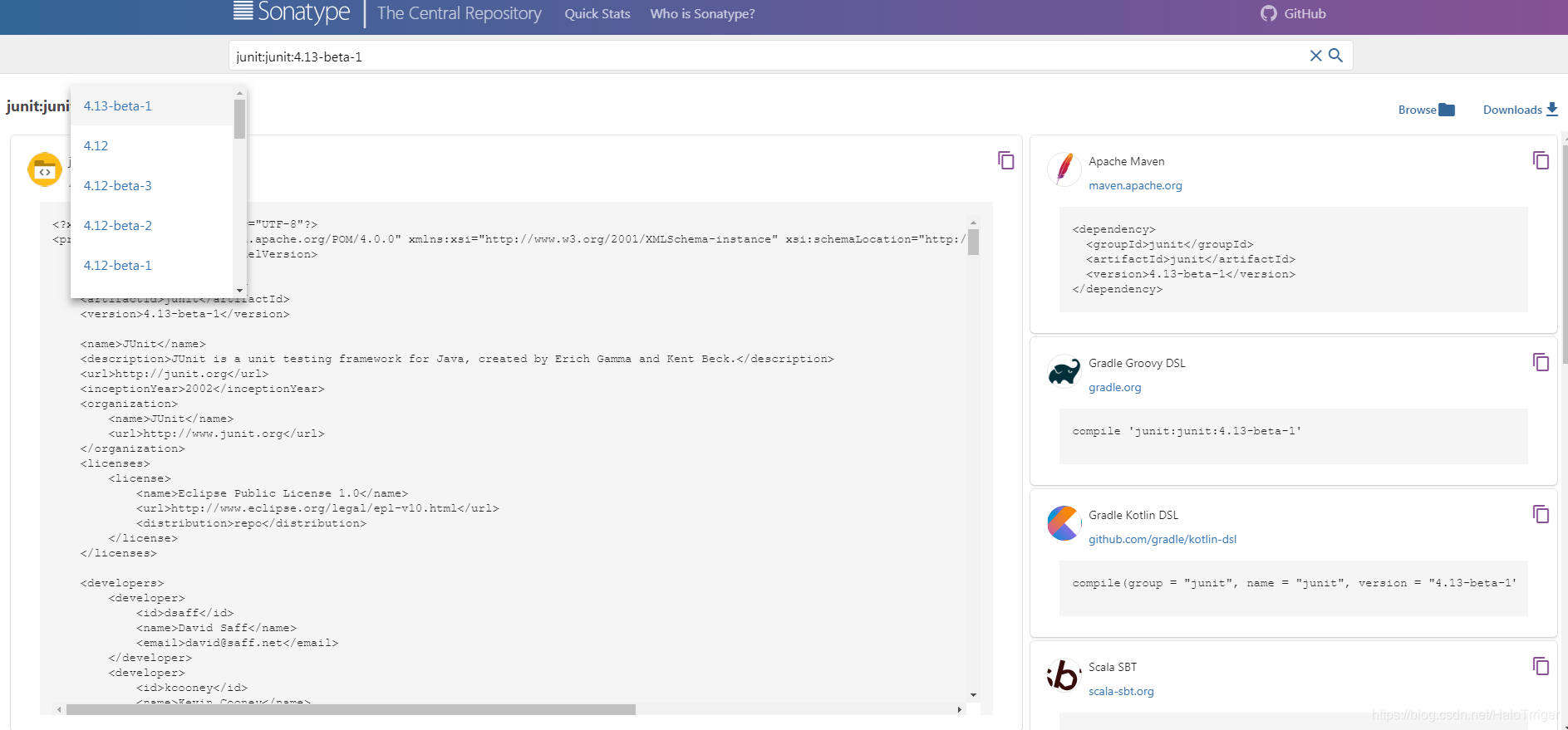Open The Central Repository home link
The width and height of the screenshot is (1568, 730).
click(x=459, y=13)
